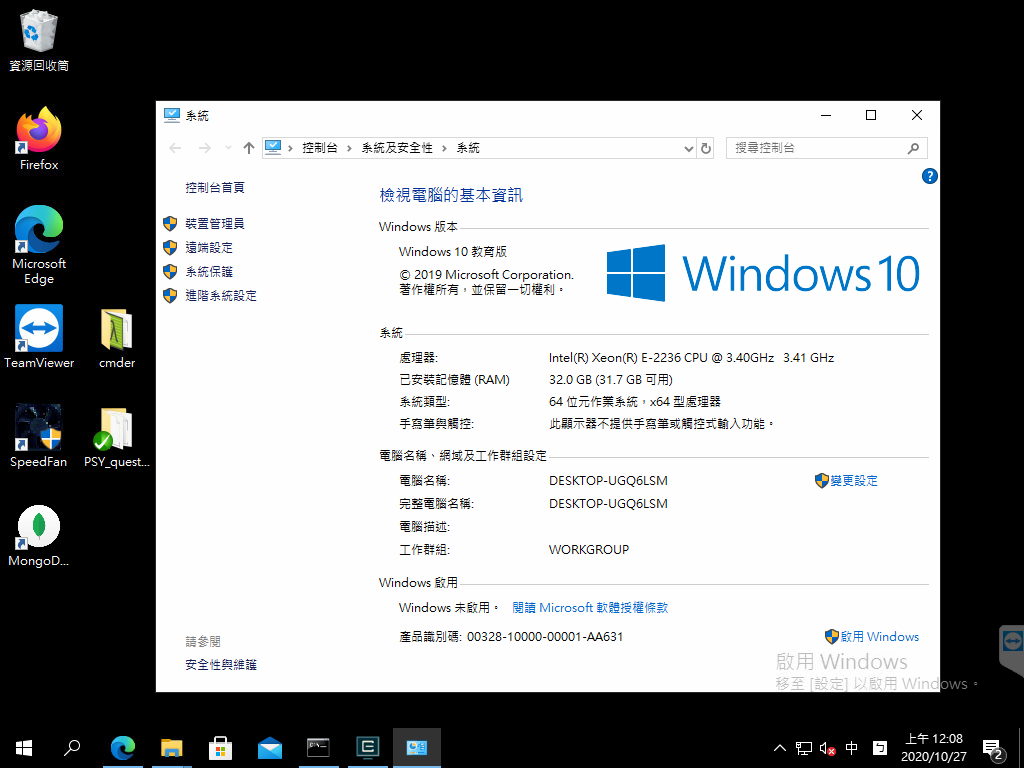This screenshot has width=1024, height=768.
Task: Open the command prompt taskbar icon
Action: [x=318, y=748]
